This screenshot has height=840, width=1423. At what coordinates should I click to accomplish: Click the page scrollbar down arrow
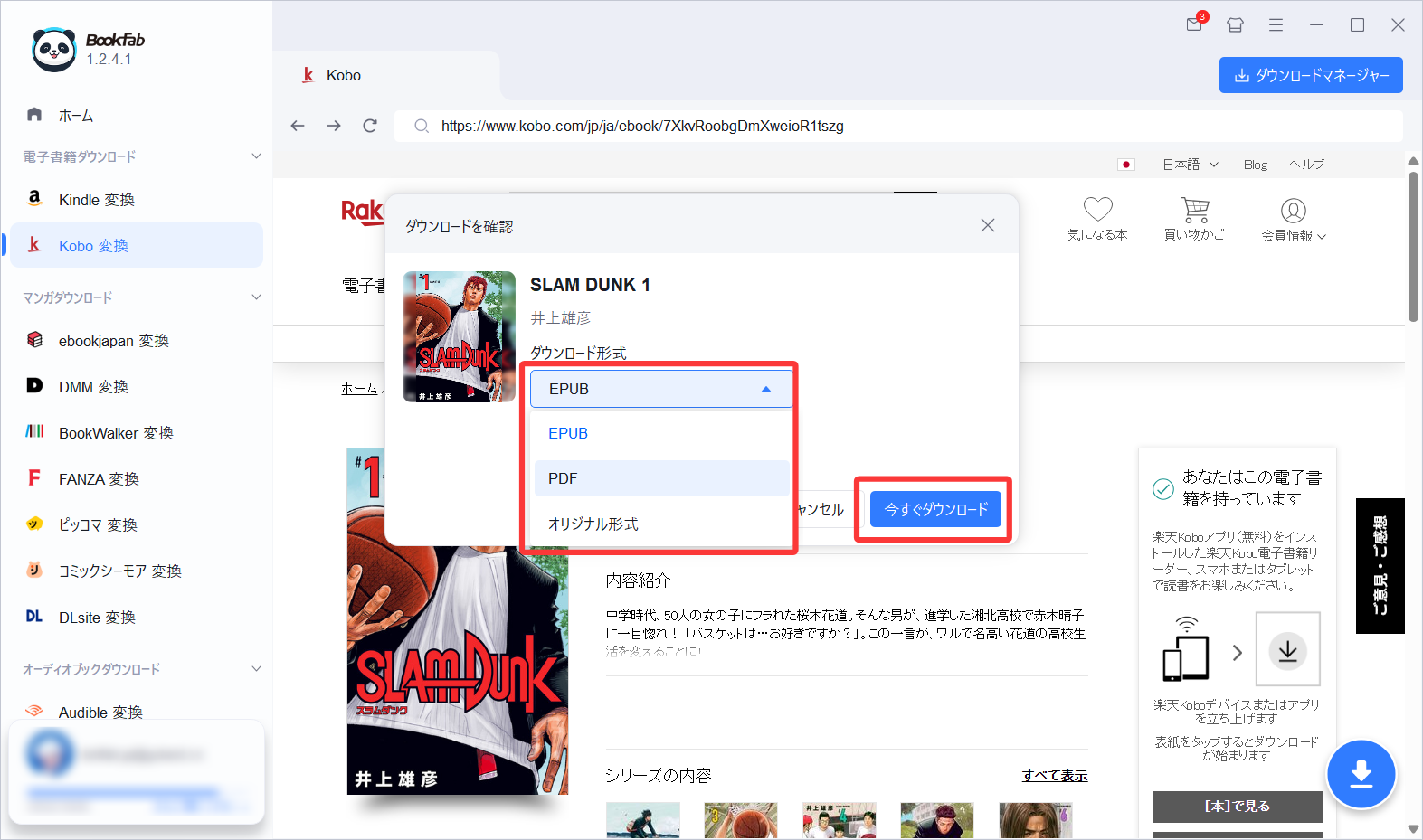1413,829
